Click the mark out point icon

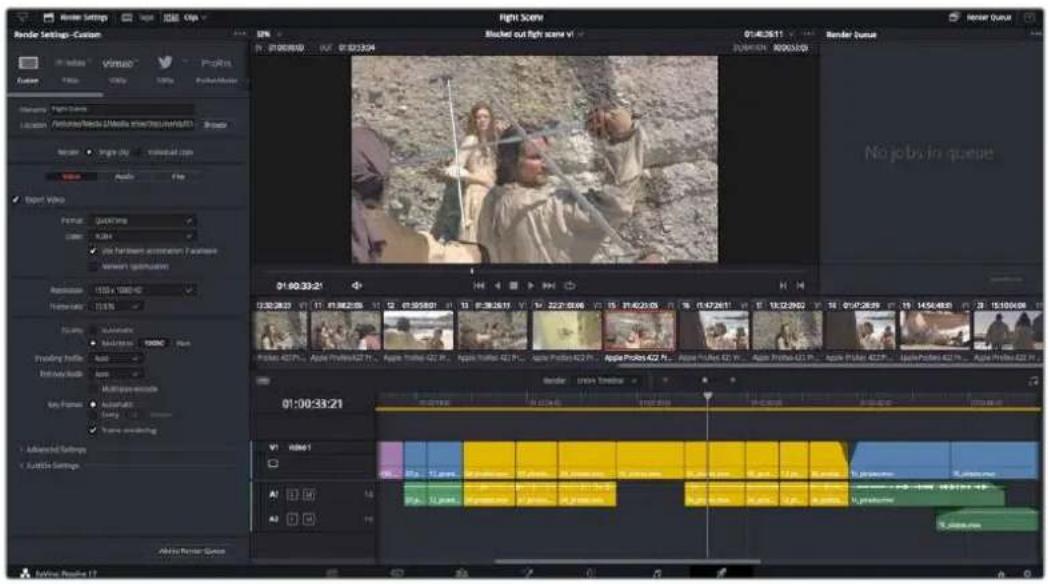[800, 285]
